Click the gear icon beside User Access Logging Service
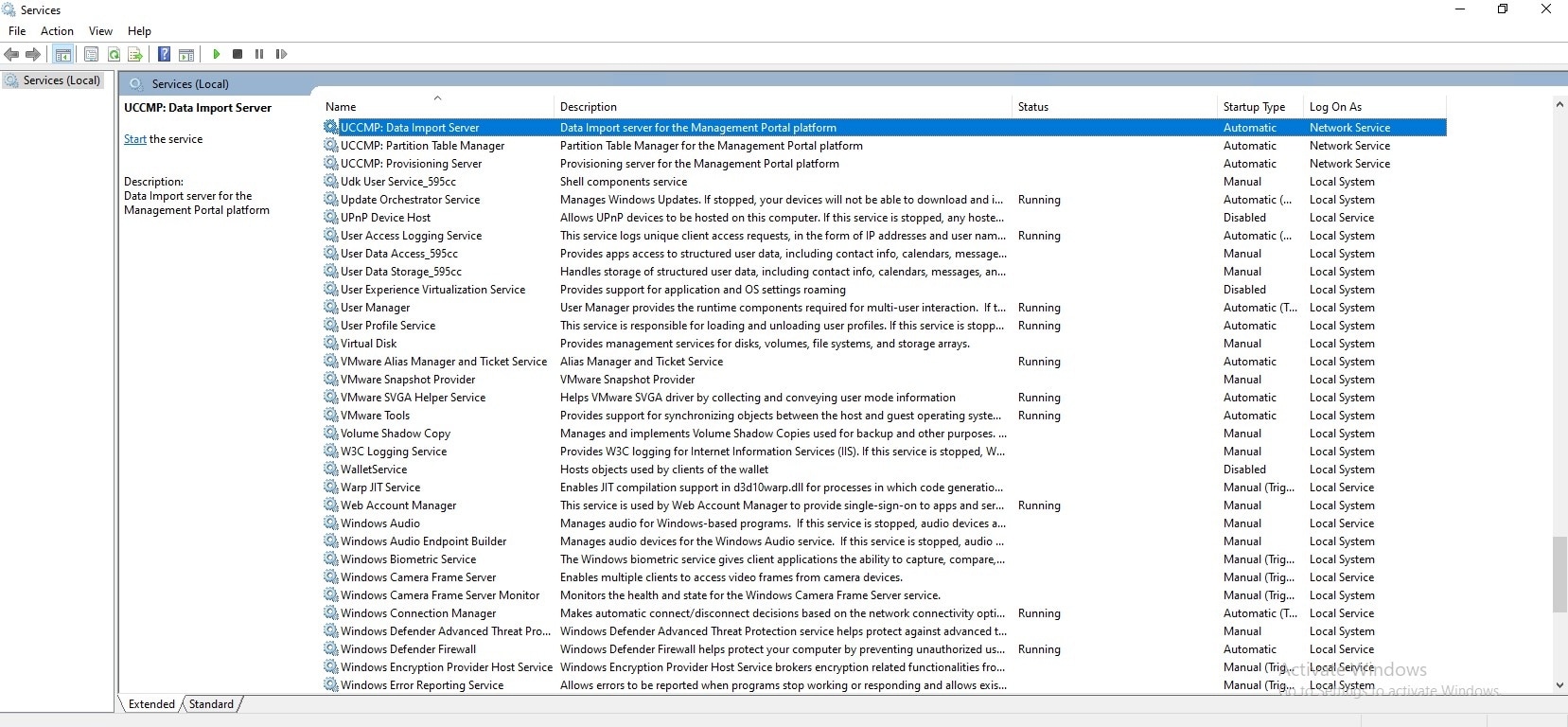The image size is (1568, 727). (x=331, y=236)
